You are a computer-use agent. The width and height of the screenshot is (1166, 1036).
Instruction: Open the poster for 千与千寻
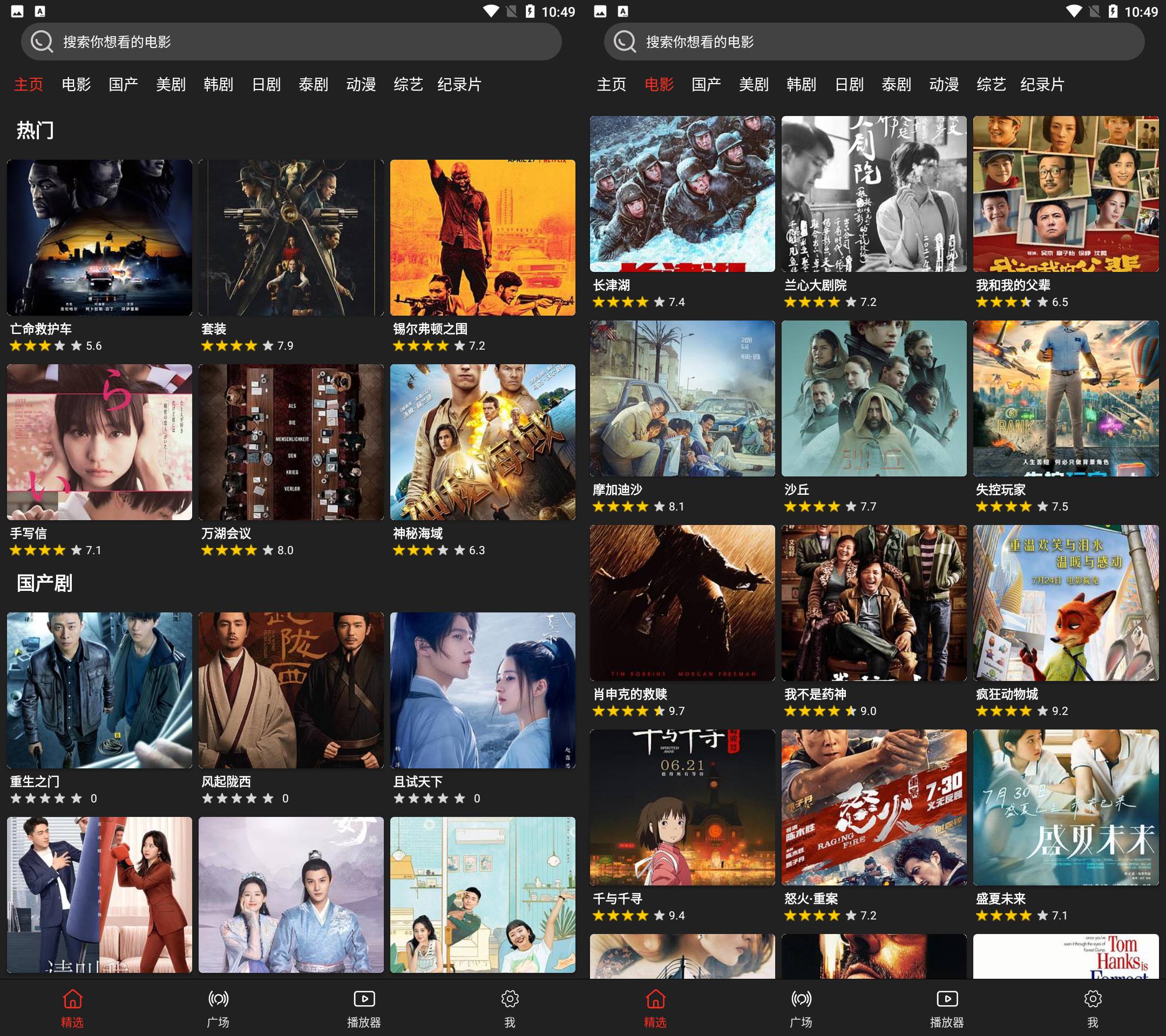tap(682, 809)
